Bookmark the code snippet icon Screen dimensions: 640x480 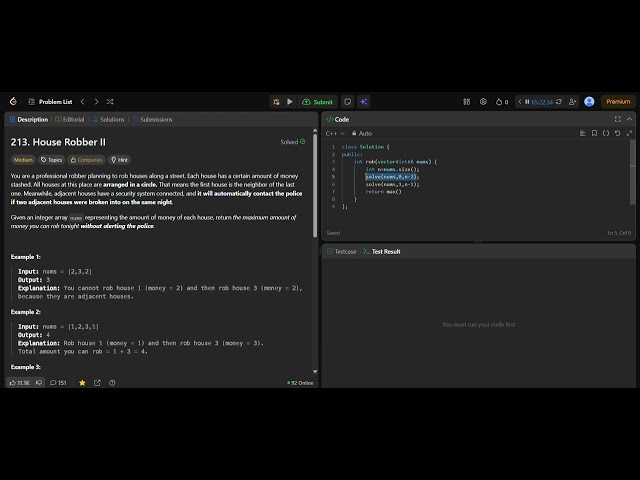tap(594, 133)
